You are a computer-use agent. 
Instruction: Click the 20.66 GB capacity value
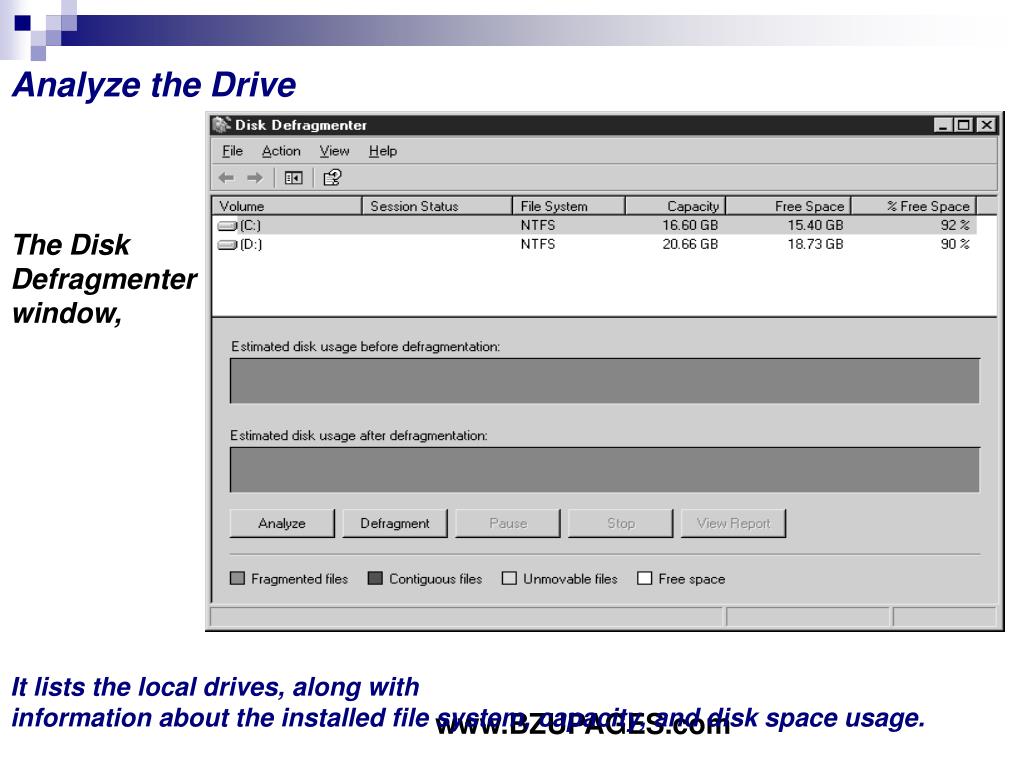pyautogui.click(x=690, y=244)
